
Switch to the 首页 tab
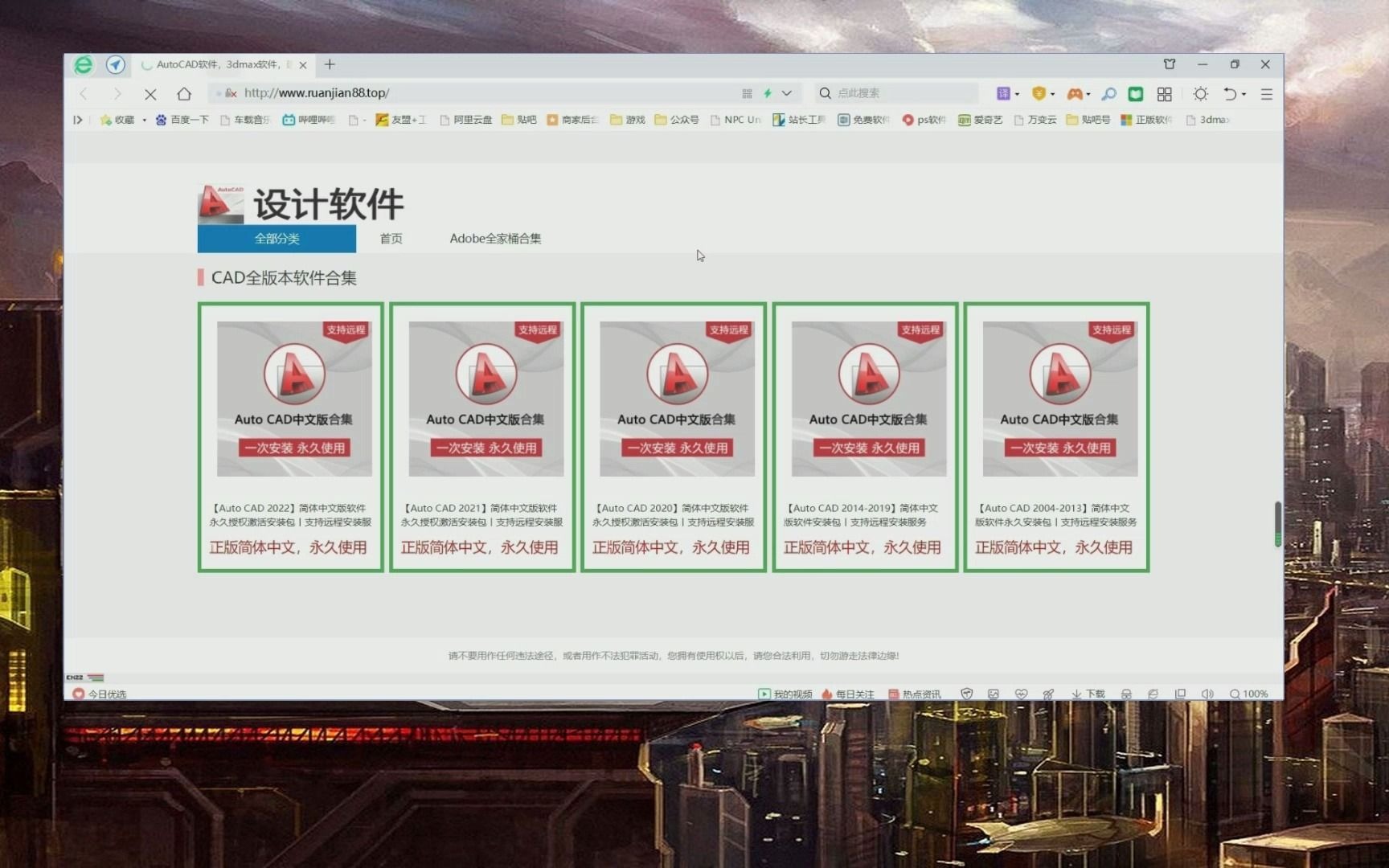tap(391, 238)
